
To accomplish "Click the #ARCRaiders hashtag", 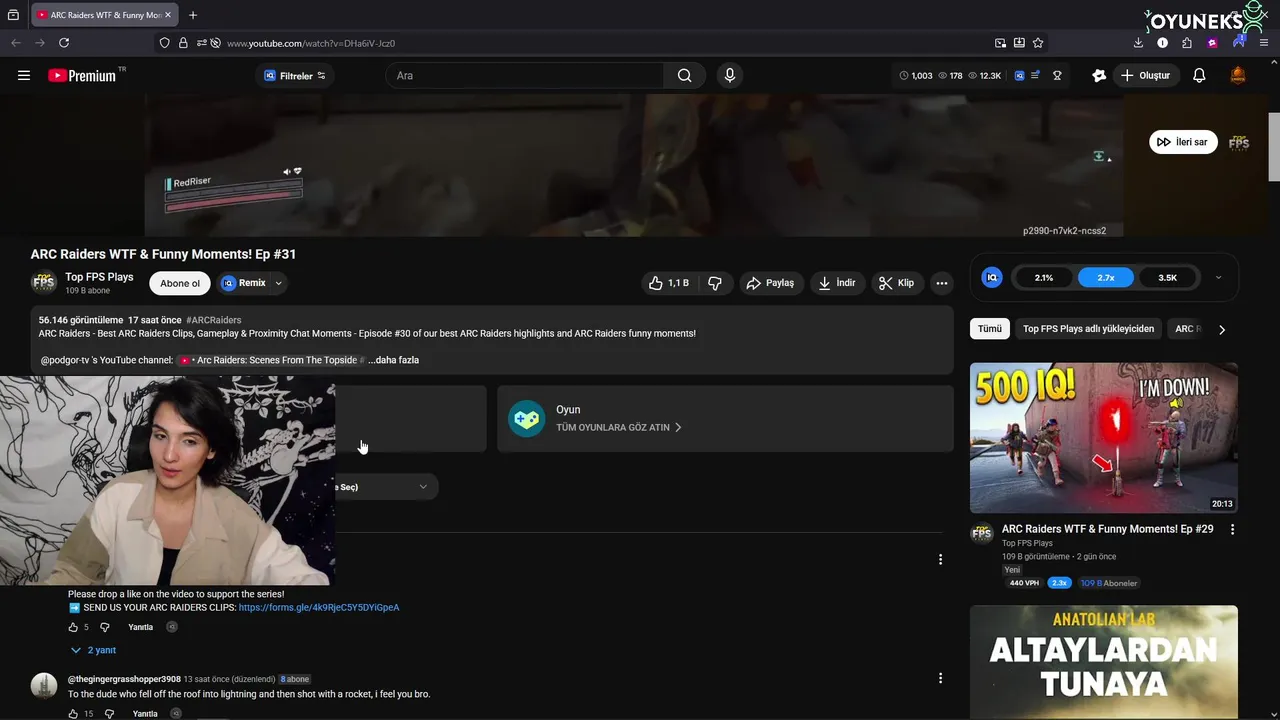I will [213, 320].
